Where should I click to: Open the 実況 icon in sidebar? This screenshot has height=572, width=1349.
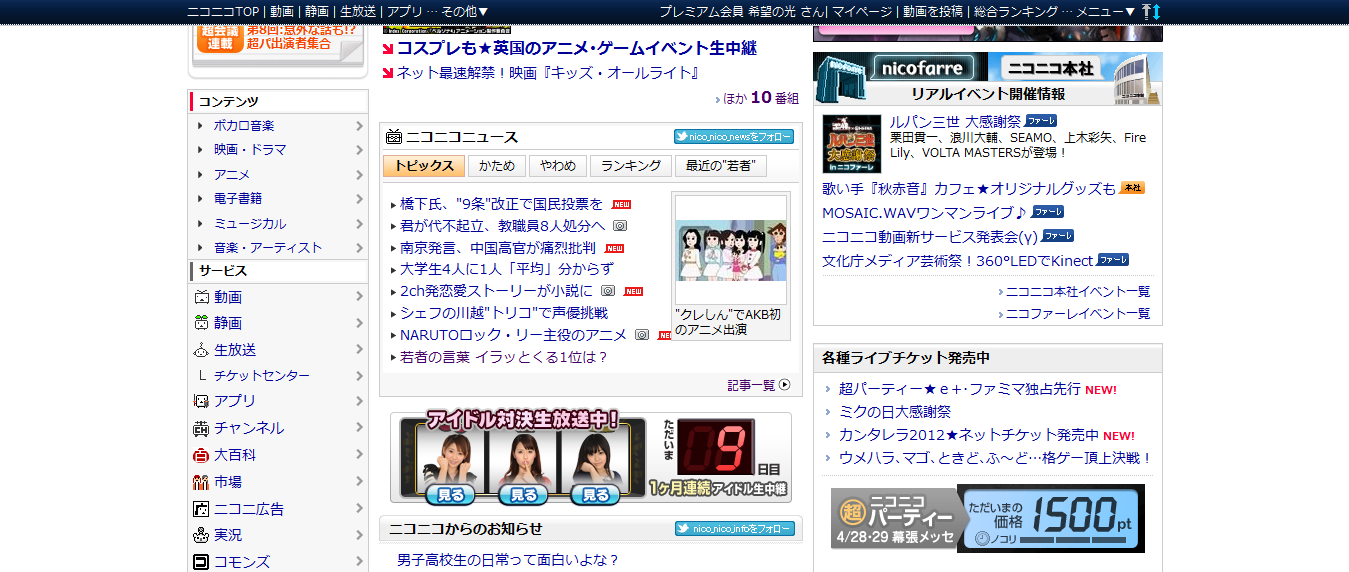[201, 535]
